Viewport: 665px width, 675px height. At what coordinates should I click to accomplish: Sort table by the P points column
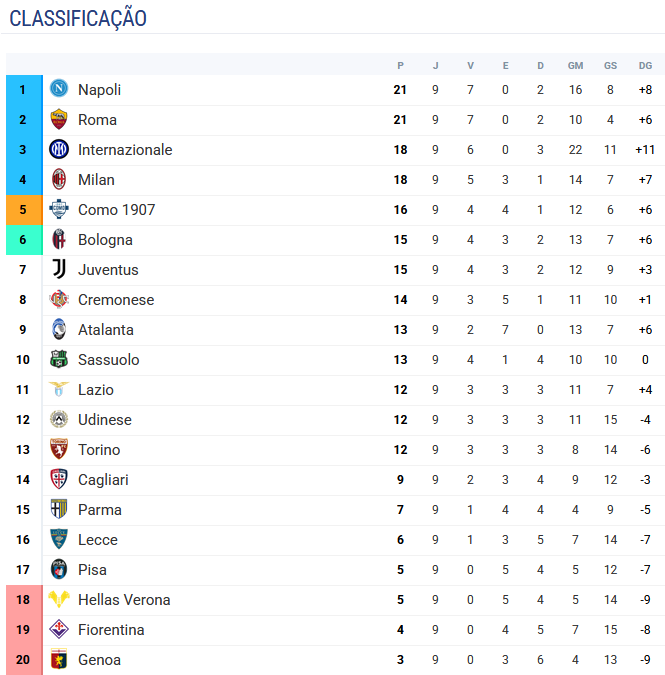pos(400,65)
